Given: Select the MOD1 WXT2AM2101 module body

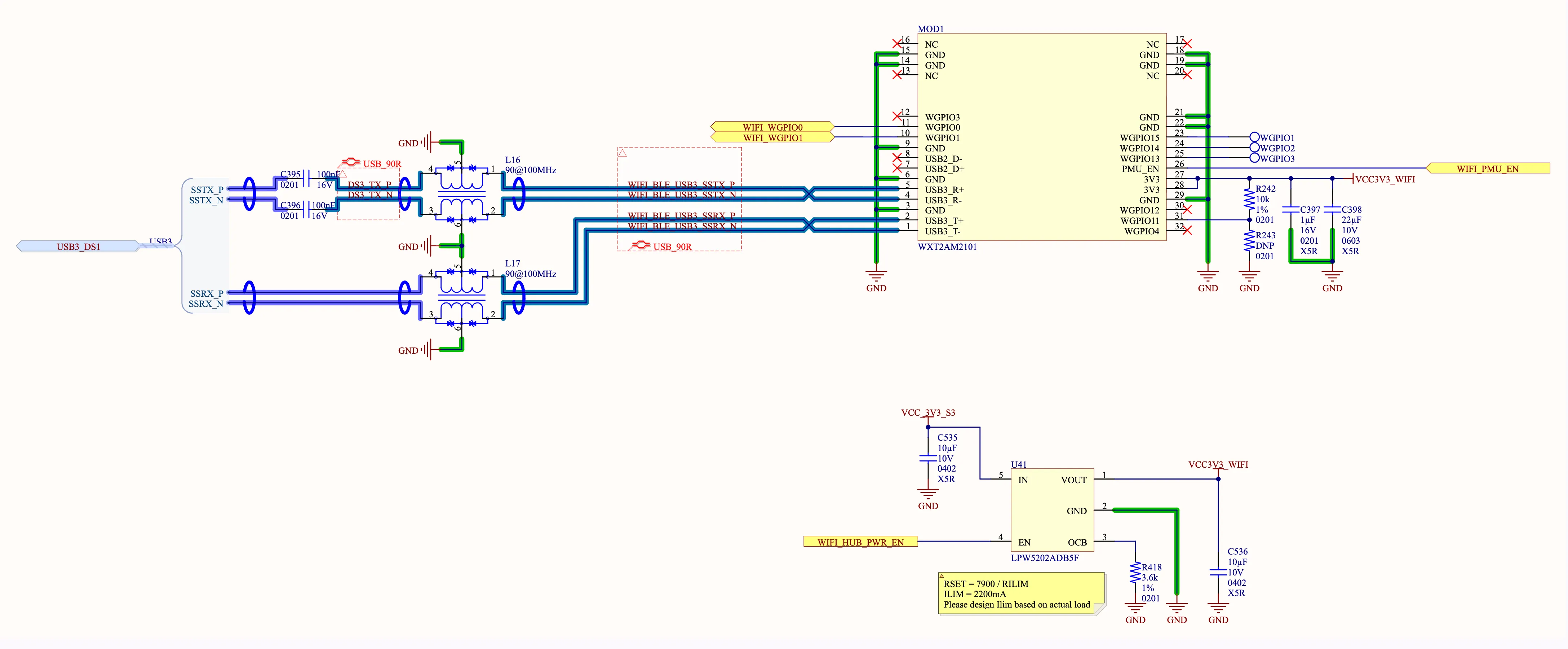Looking at the screenshot, I should tap(1041, 137).
